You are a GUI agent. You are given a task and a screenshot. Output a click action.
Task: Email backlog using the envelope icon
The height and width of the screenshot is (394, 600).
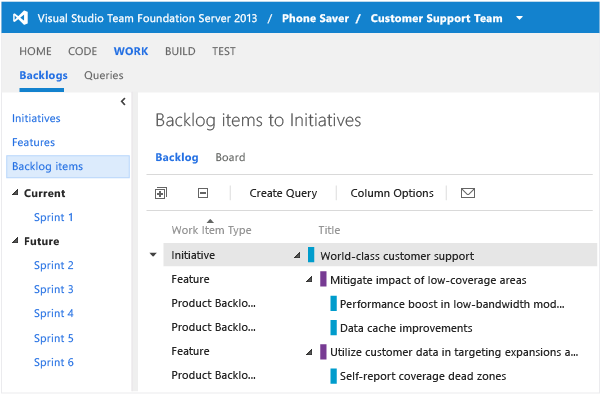[468, 193]
